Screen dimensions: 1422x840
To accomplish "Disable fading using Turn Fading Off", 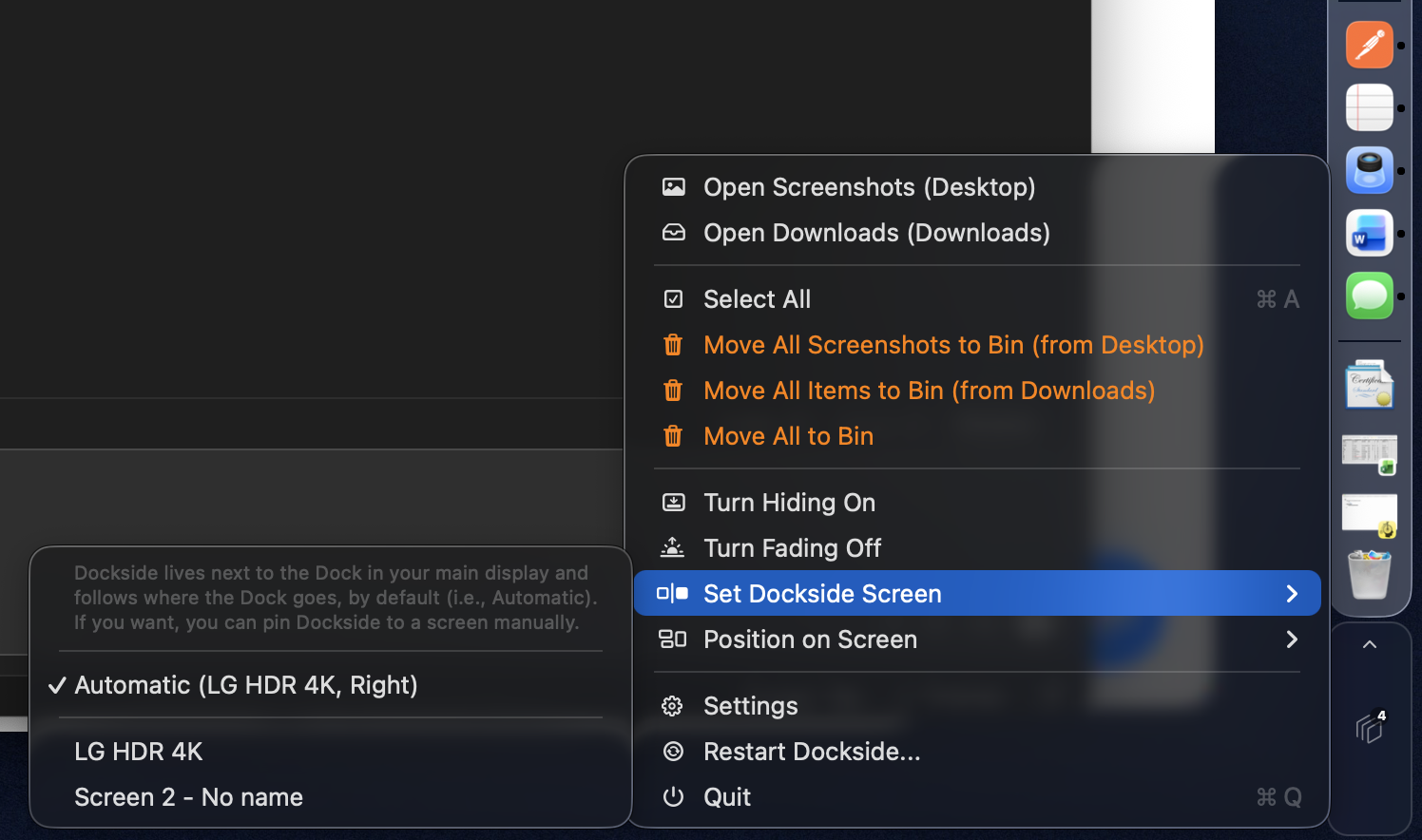I will (x=792, y=548).
